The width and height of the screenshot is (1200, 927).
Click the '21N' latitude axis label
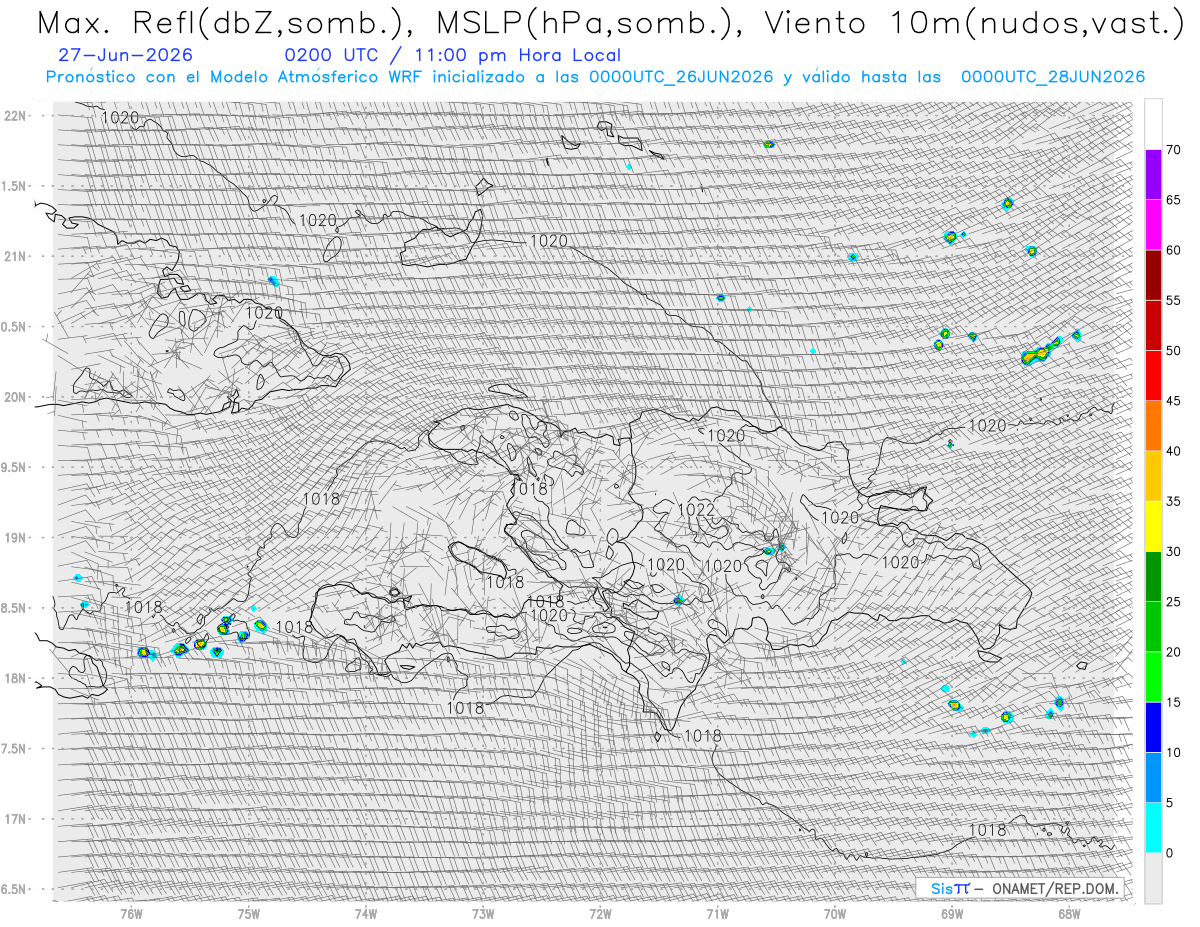point(16,256)
